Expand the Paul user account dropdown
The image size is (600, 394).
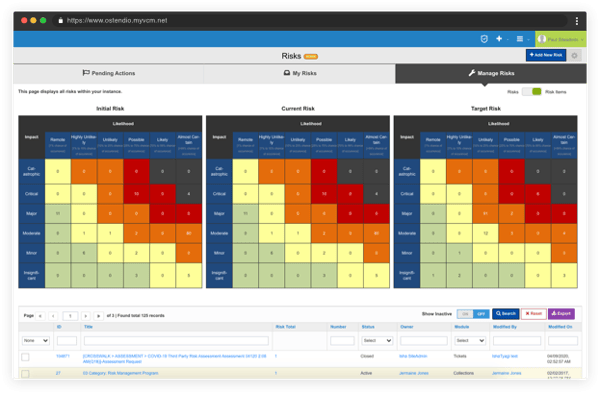561,39
